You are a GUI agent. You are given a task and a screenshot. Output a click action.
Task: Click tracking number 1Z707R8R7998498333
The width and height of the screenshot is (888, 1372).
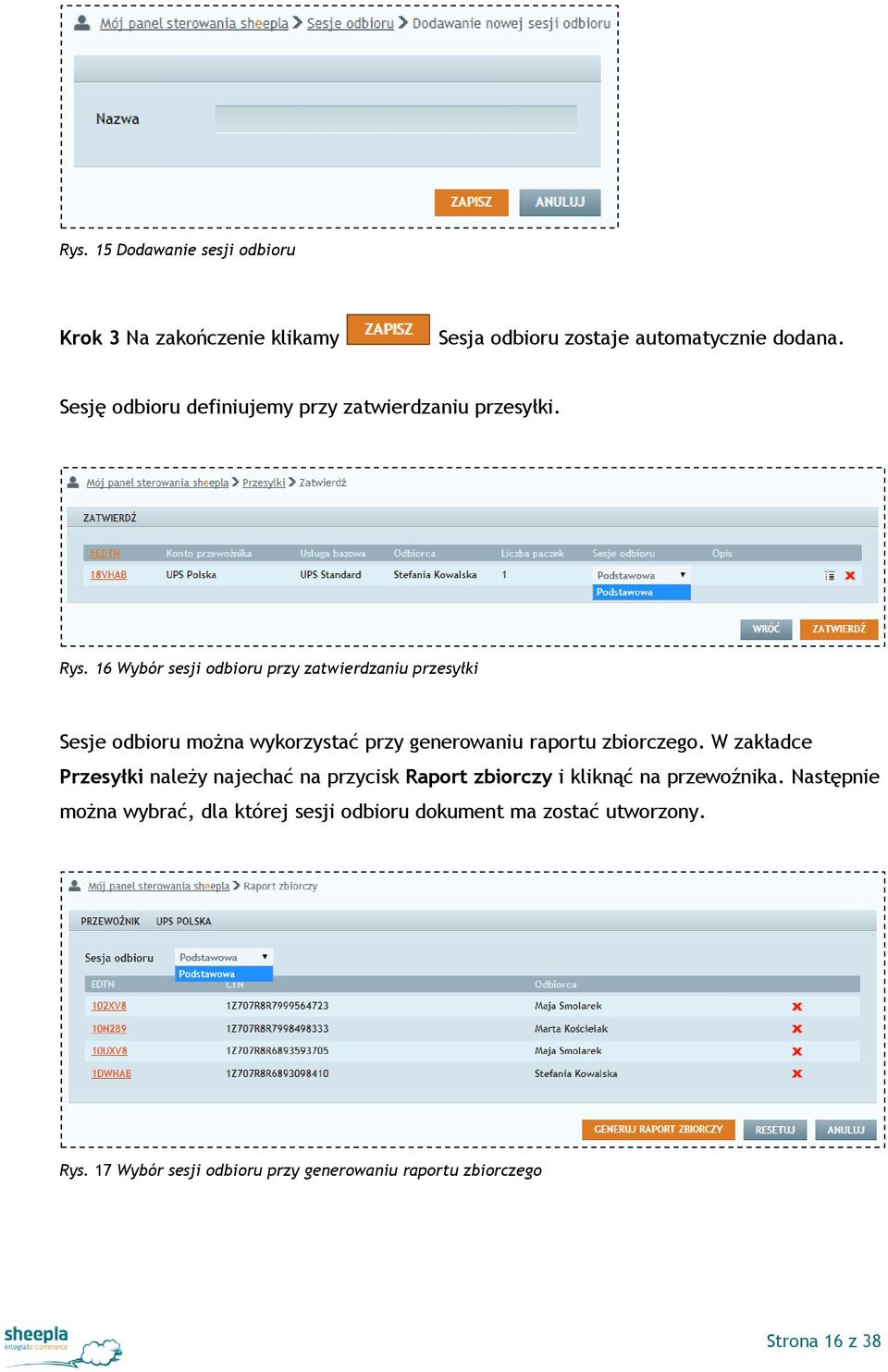(277, 1029)
